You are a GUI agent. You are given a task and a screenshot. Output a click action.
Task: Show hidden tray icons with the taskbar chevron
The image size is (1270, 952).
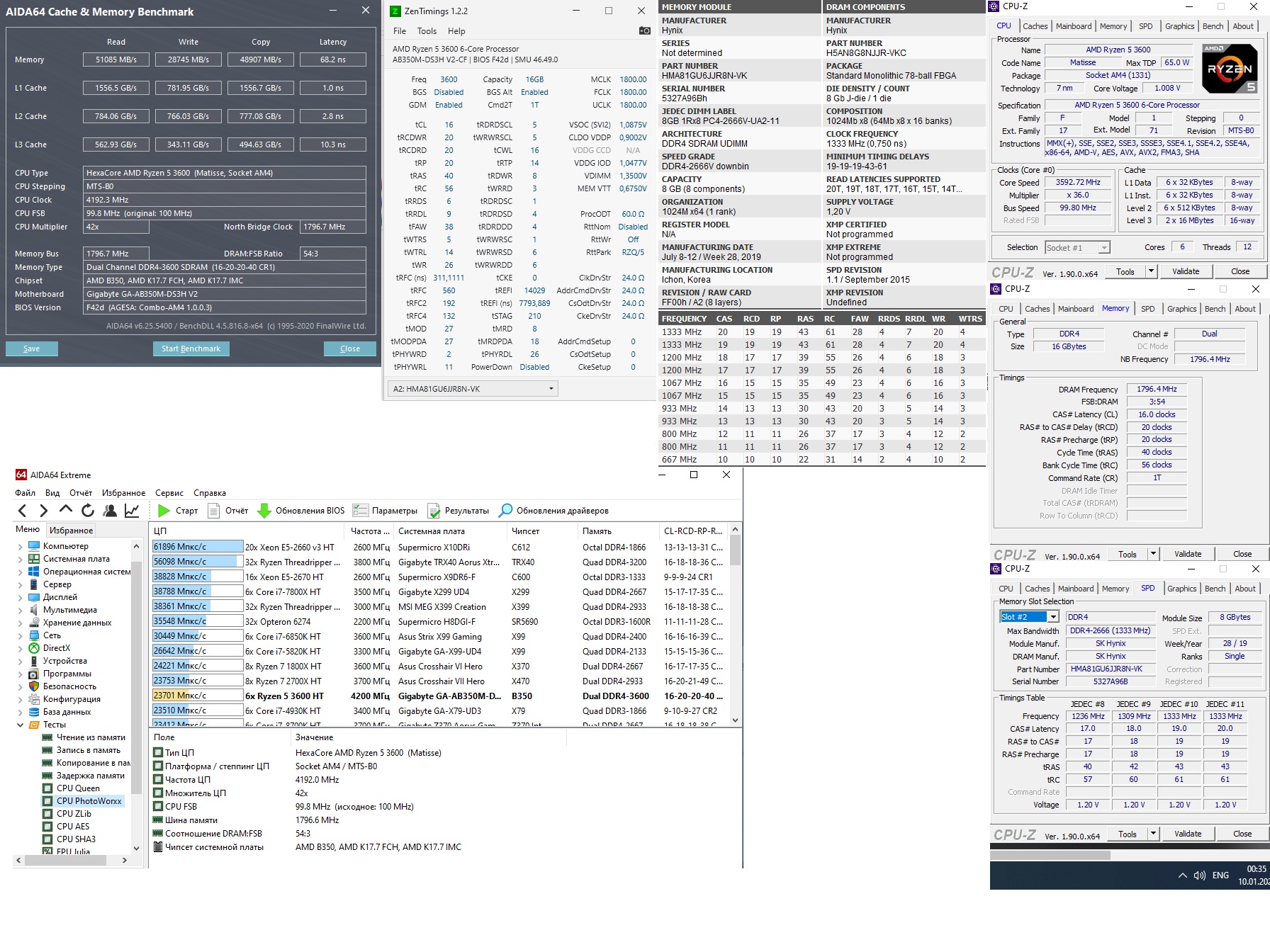pos(1182,875)
